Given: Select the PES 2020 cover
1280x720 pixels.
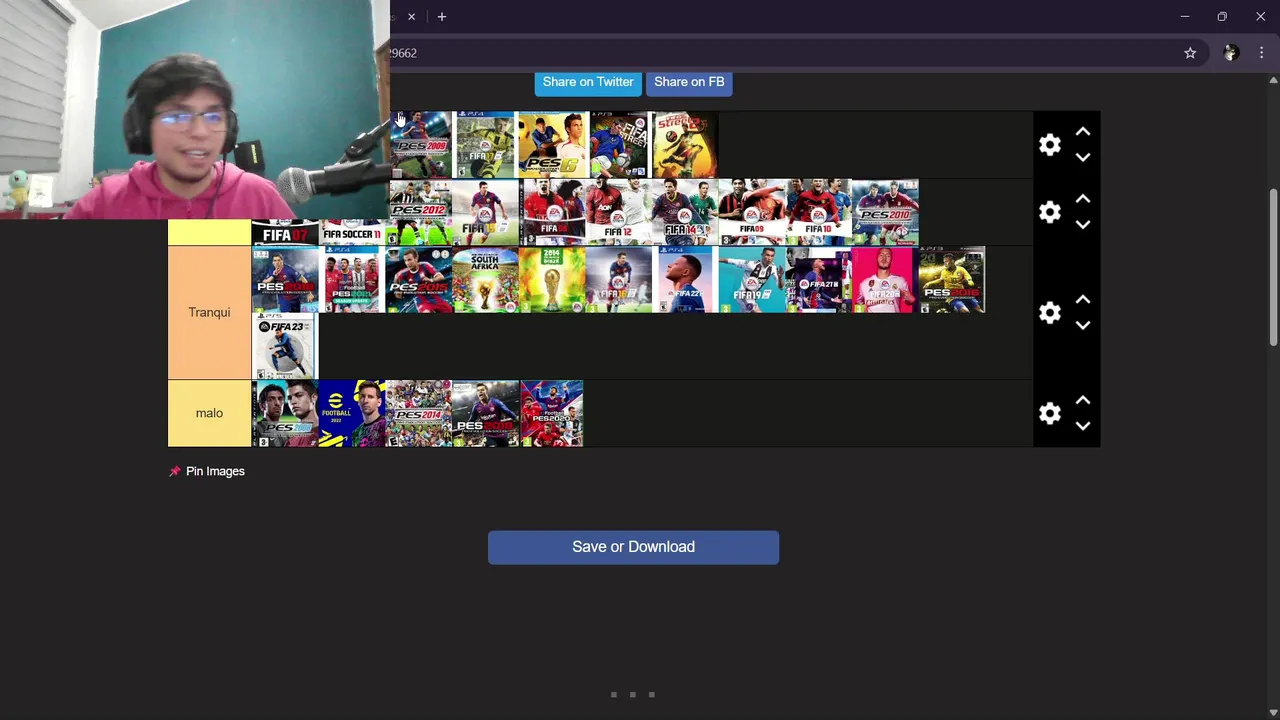Looking at the screenshot, I should click(552, 413).
